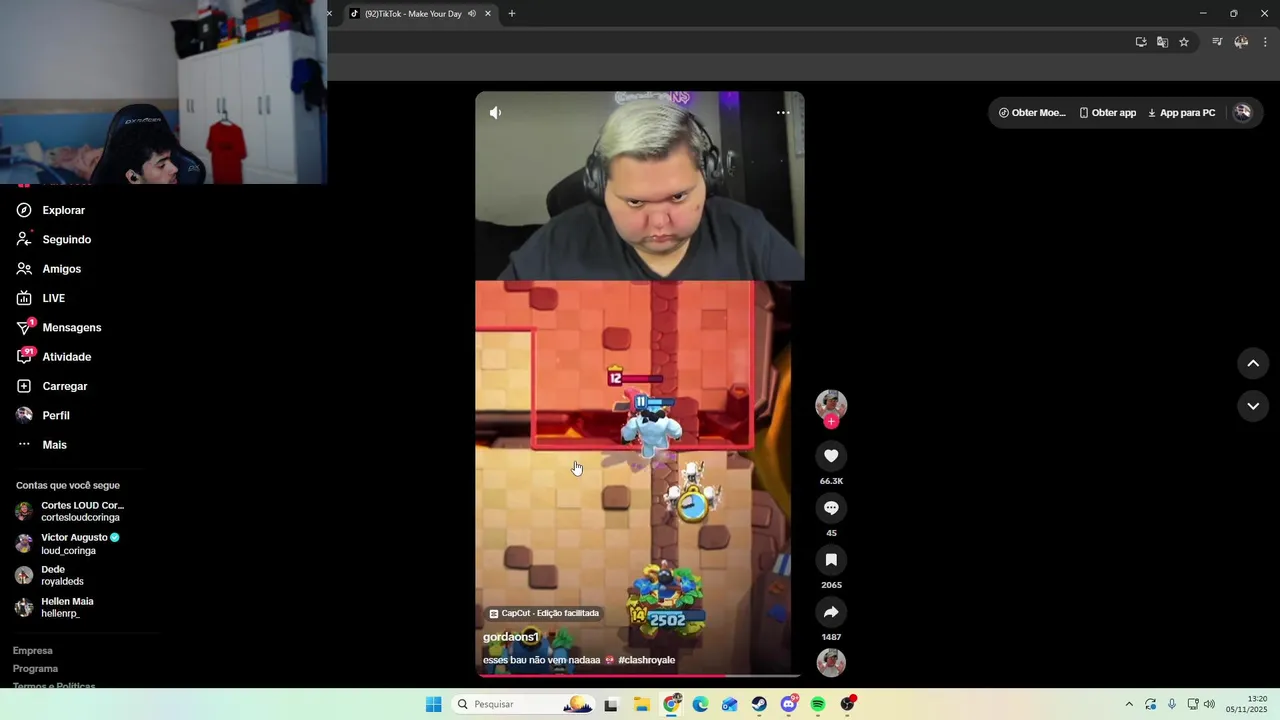
Task: Click CapCut - Edição facilitada tag
Action: click(x=544, y=613)
